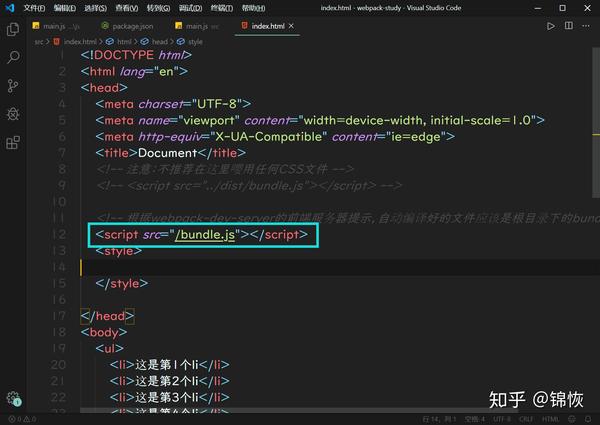Image resolution: width=600 pixels, height=425 pixels.
Task: Click the 这是第2个li list item line
Action: click(170, 381)
